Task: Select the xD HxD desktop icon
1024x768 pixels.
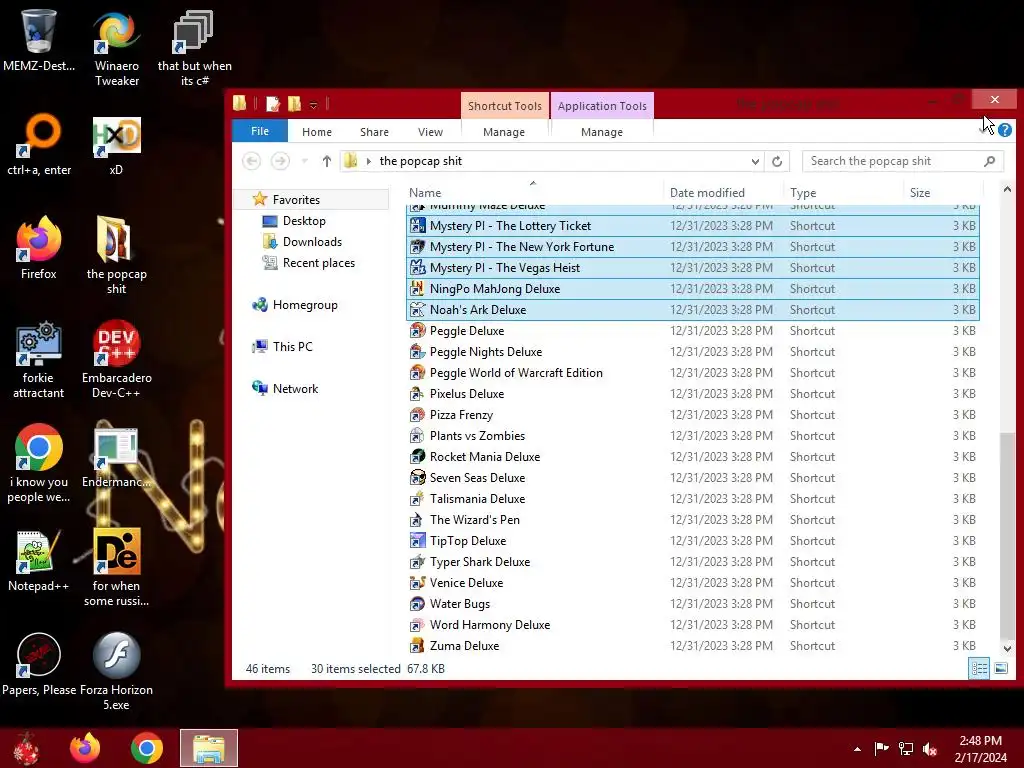Action: (x=116, y=145)
